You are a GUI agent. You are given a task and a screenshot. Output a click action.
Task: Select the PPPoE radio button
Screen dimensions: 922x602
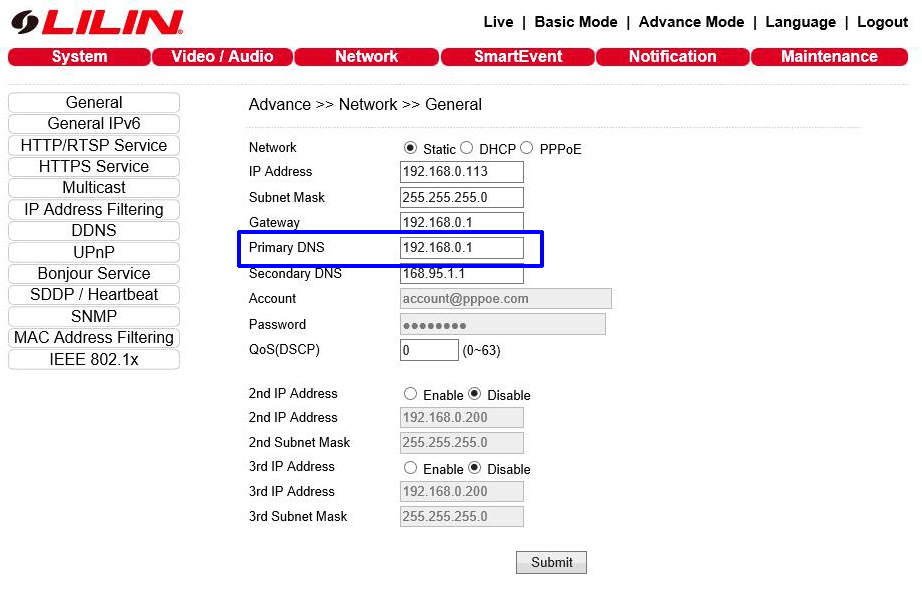pyautogui.click(x=527, y=148)
